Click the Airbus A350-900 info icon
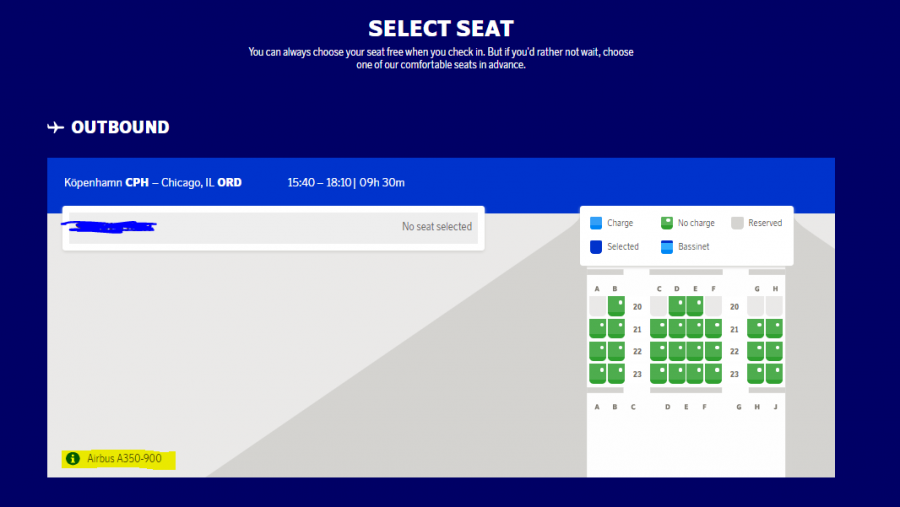Image resolution: width=900 pixels, height=507 pixels. [x=72, y=459]
